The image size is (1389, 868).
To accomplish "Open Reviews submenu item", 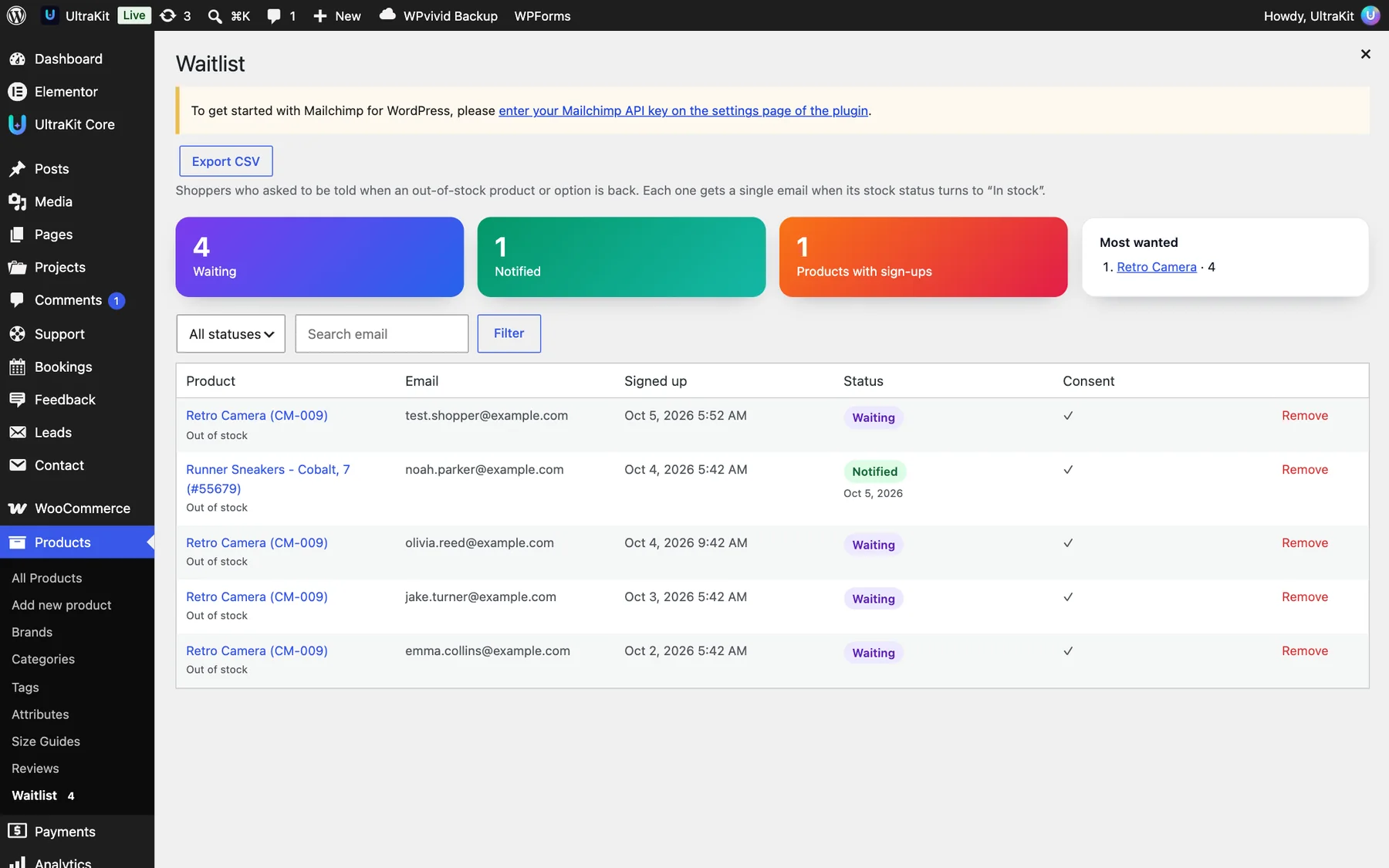I will (x=35, y=768).
